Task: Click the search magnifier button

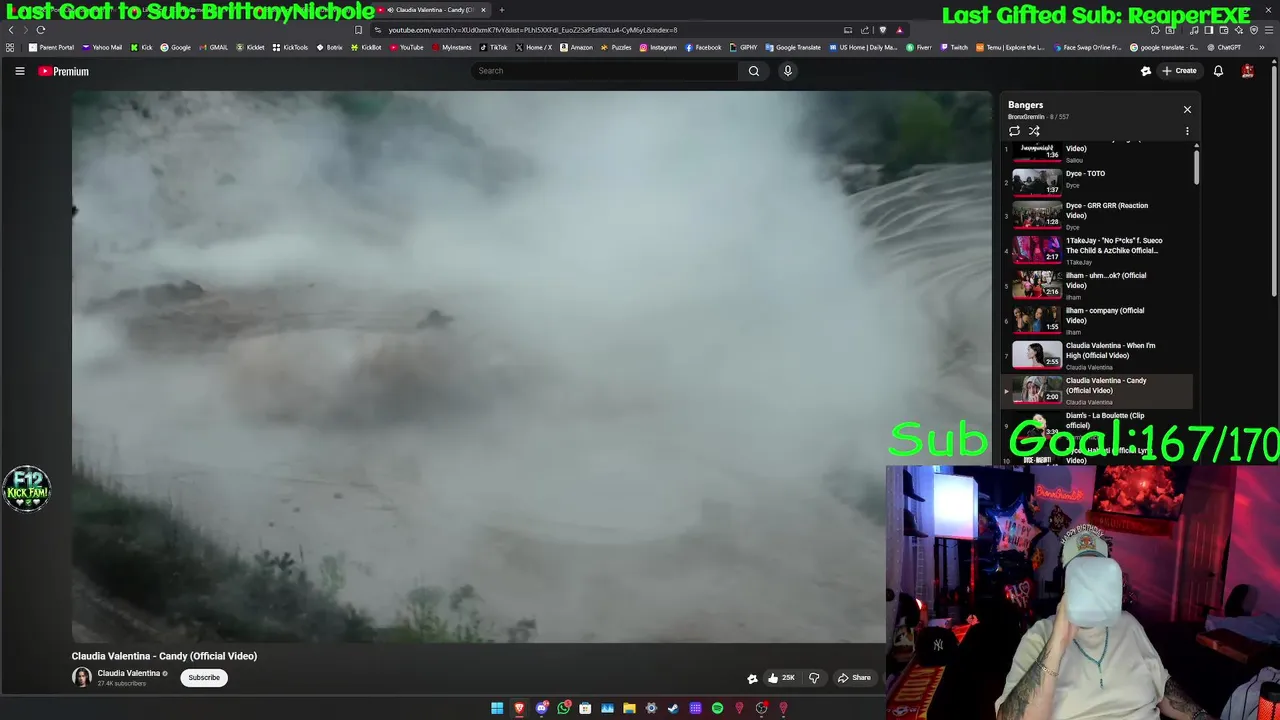Action: coord(754,71)
